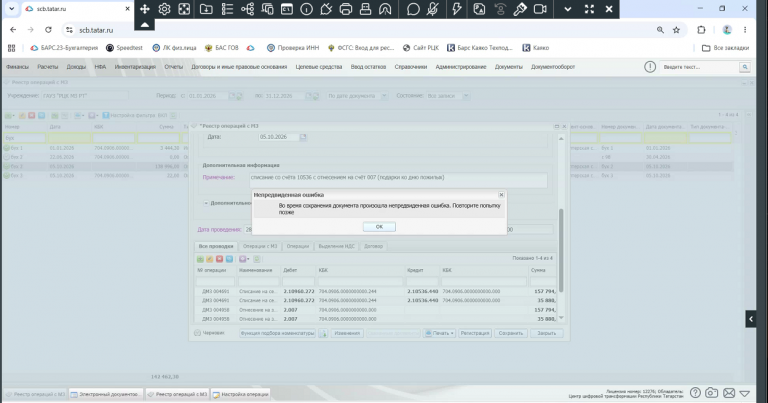Open the БАРС.23-Бухгалтерия bookmark
768x403 pixels.
pyautogui.click(x=64, y=48)
